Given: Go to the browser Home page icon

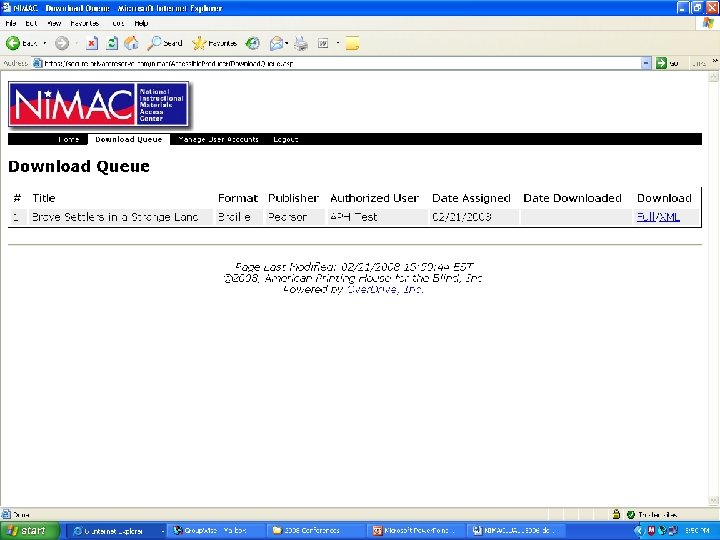Looking at the screenshot, I should (131, 43).
